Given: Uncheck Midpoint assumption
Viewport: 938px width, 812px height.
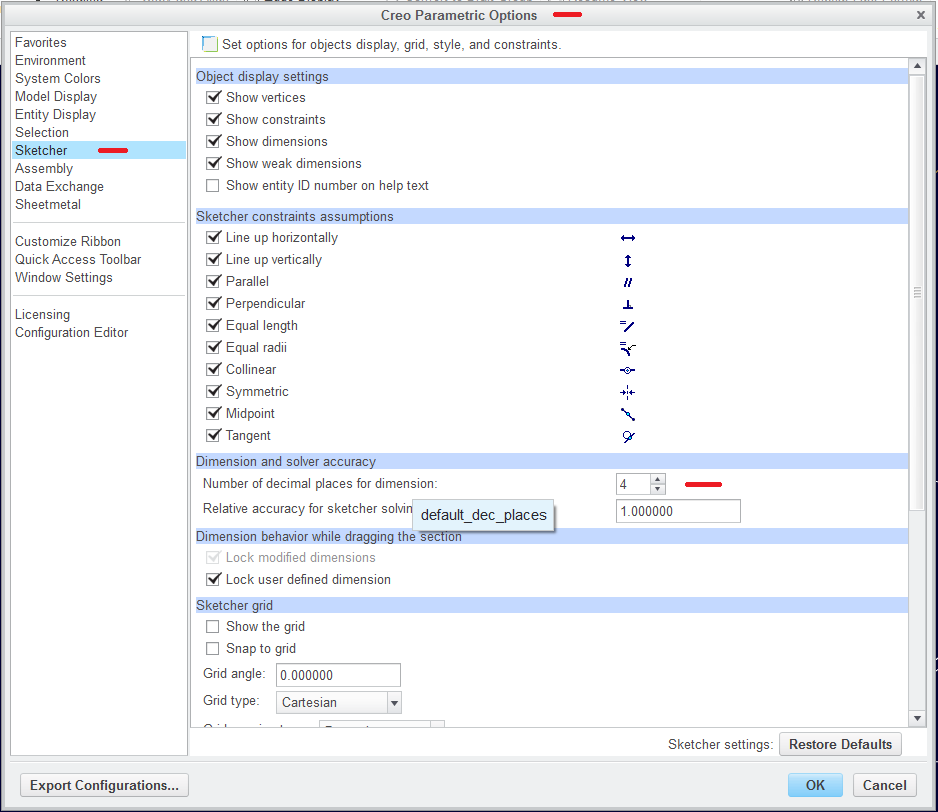Looking at the screenshot, I should (x=213, y=413).
